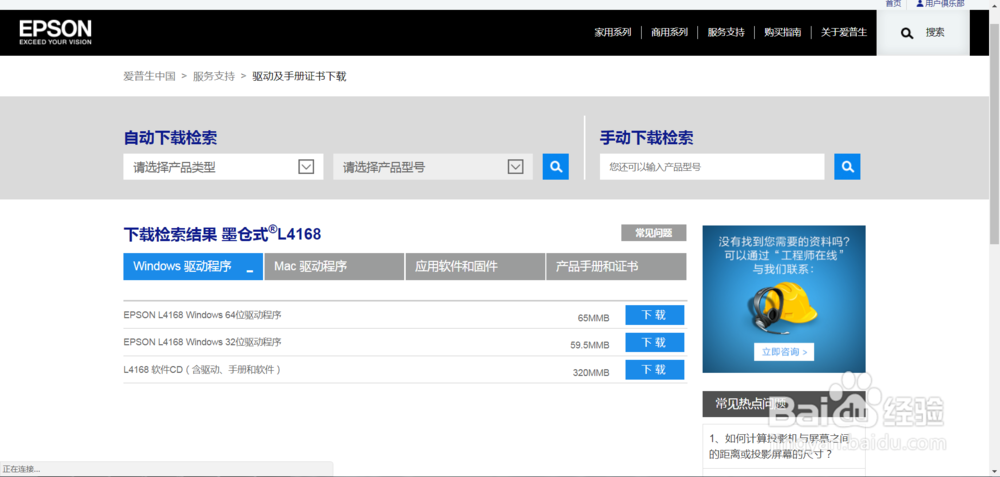
Task: Click the 常见热点问题 panel header
Action: pyautogui.click(x=784, y=404)
